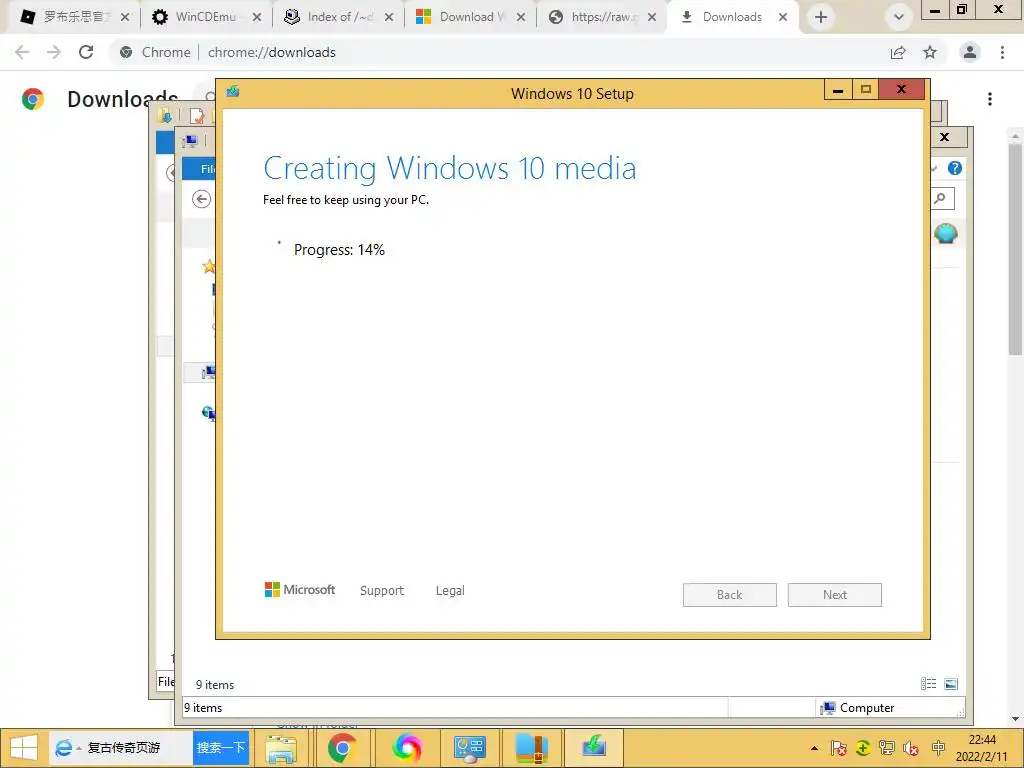
Task: Open Chrome main menu three dots
Action: tap(1002, 52)
